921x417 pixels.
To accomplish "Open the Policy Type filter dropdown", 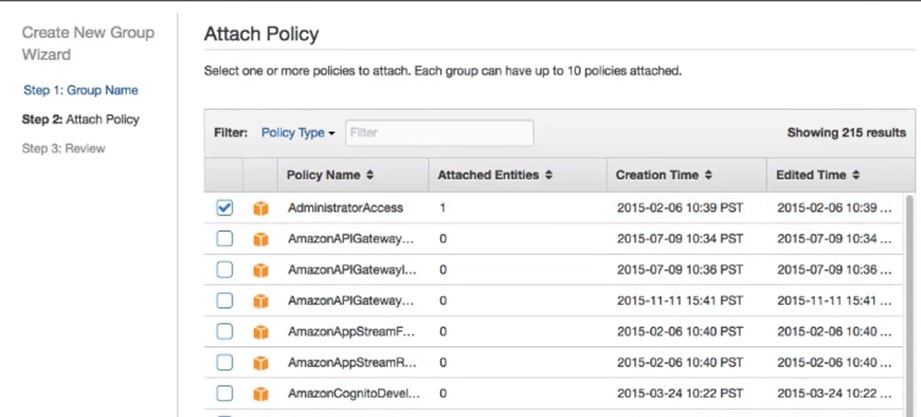I will click(x=298, y=133).
